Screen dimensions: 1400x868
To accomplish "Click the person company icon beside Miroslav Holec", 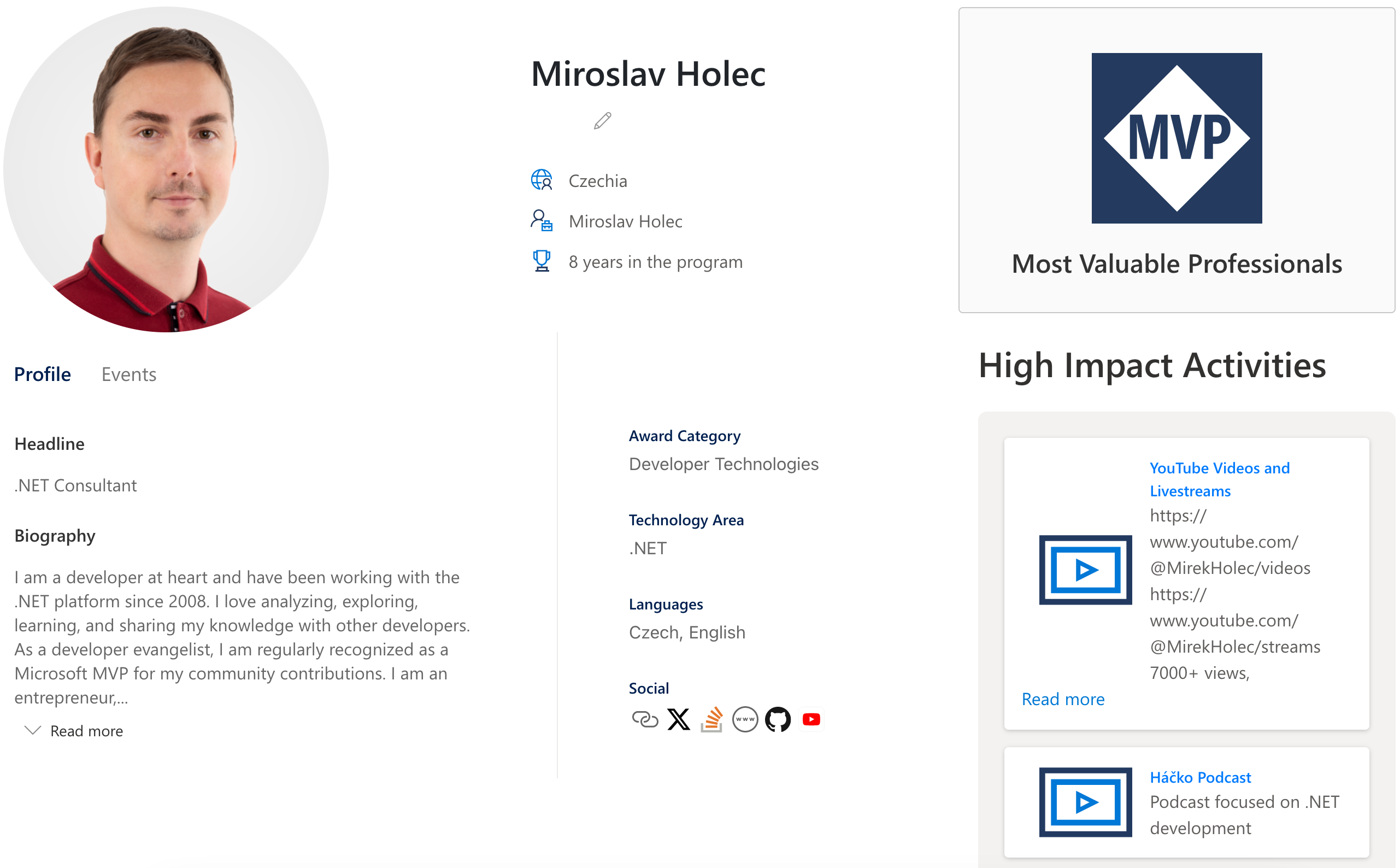I will (541, 220).
